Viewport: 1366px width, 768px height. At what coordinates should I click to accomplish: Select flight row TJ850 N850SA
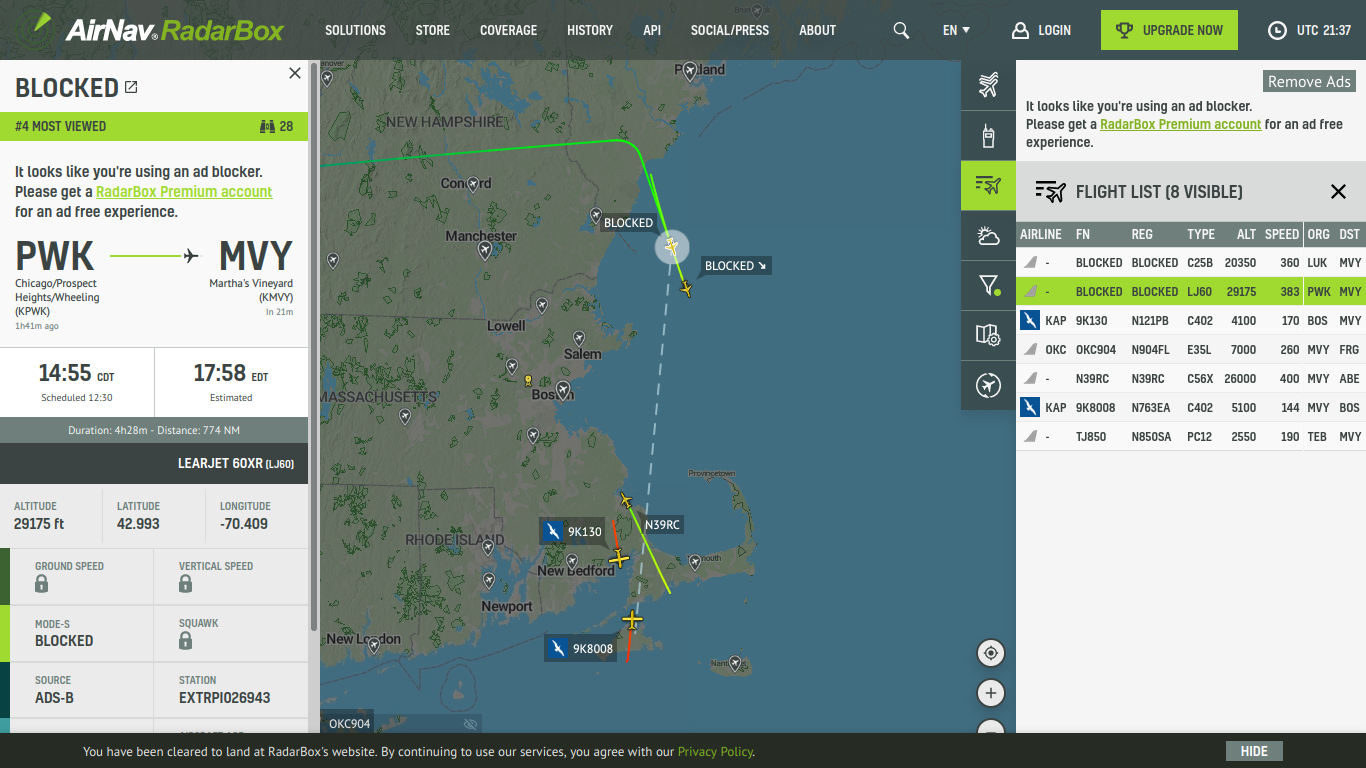pyautogui.click(x=1191, y=437)
